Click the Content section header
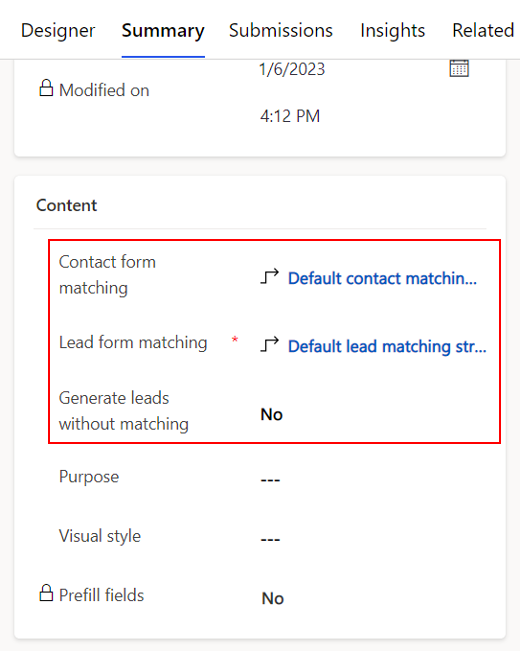Image resolution: width=522 pixels, height=651 pixels. click(x=66, y=205)
